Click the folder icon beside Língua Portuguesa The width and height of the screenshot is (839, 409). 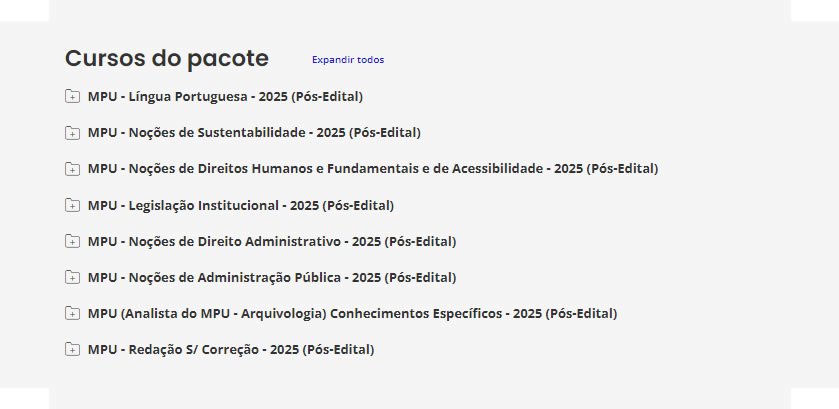click(72, 97)
